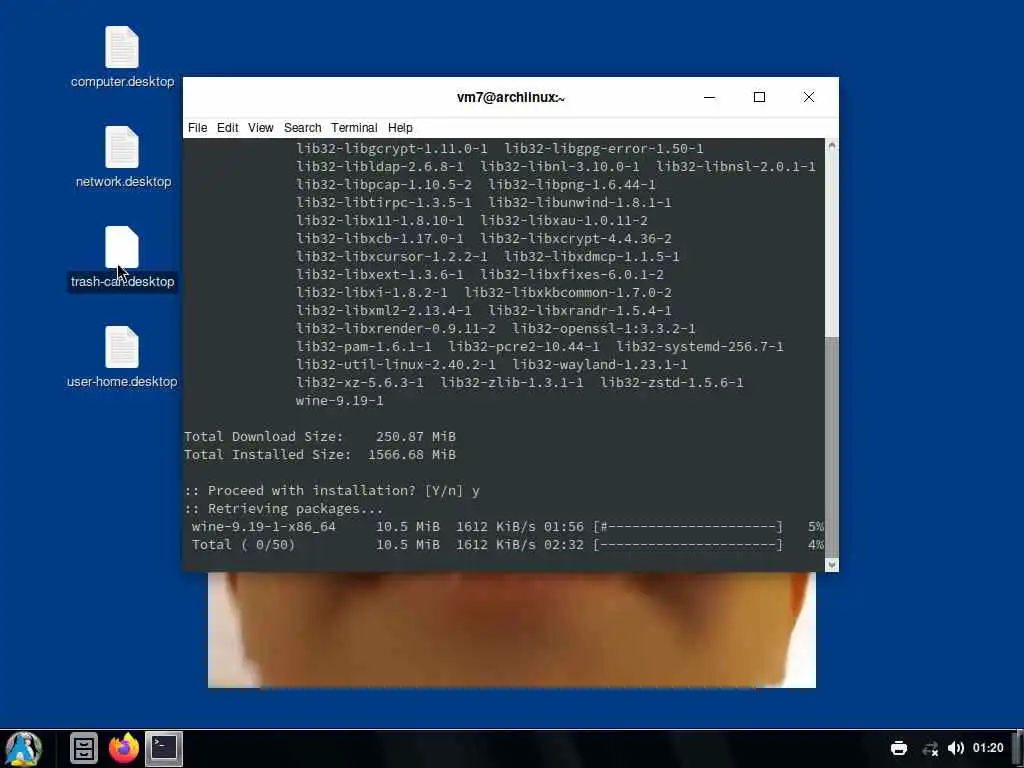Click 'Proceed with installation? [Y/n]' prompt line

(x=332, y=490)
